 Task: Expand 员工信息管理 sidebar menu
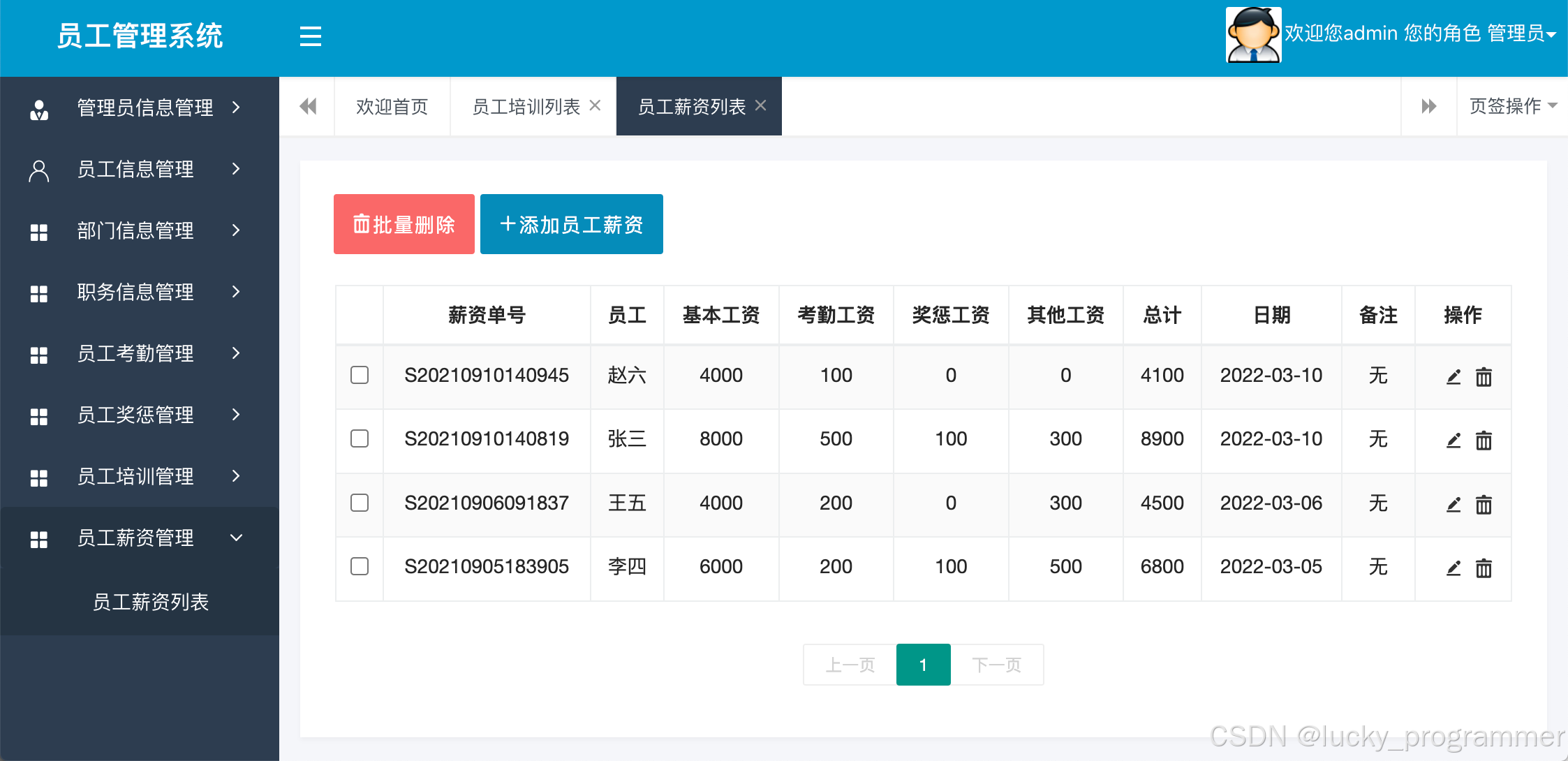(136, 169)
